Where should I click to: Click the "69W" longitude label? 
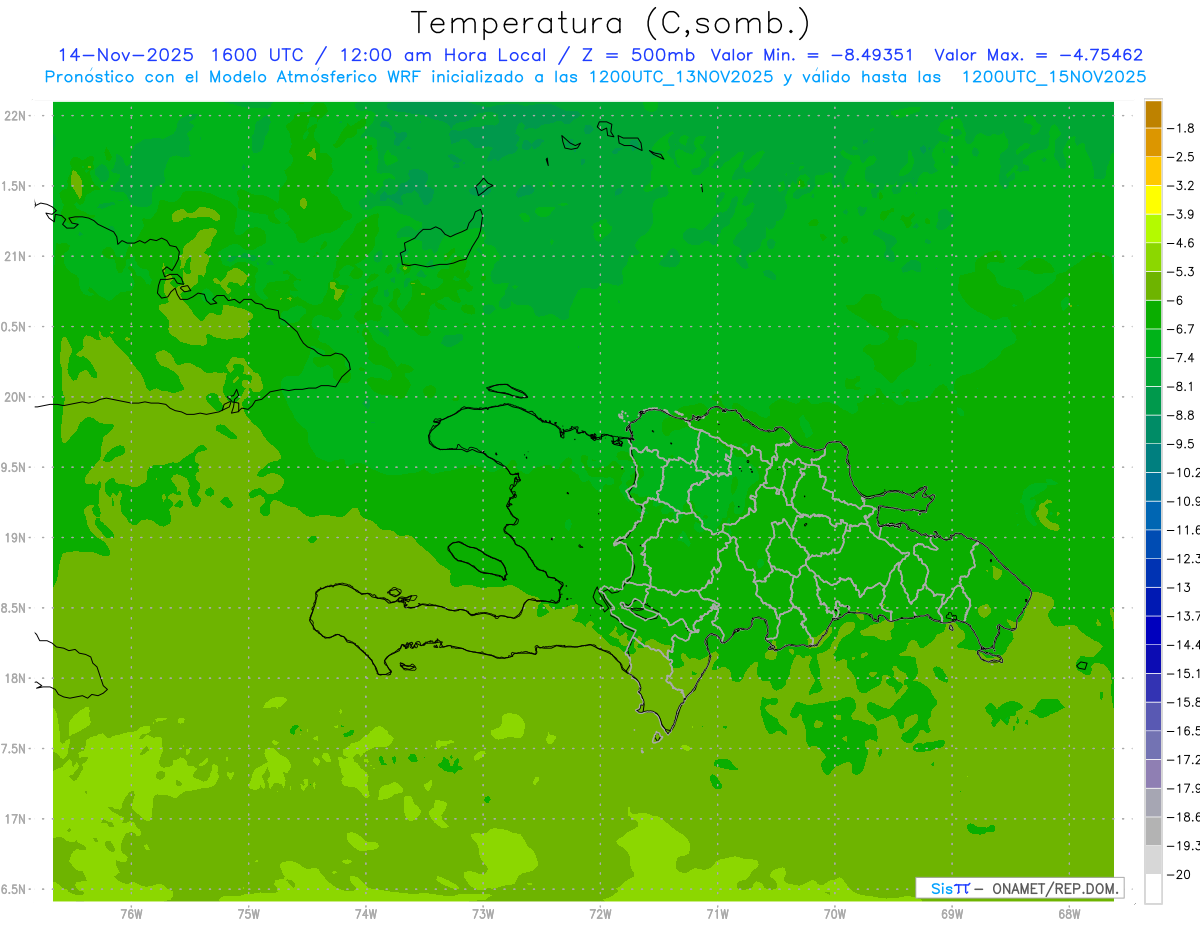(x=952, y=913)
